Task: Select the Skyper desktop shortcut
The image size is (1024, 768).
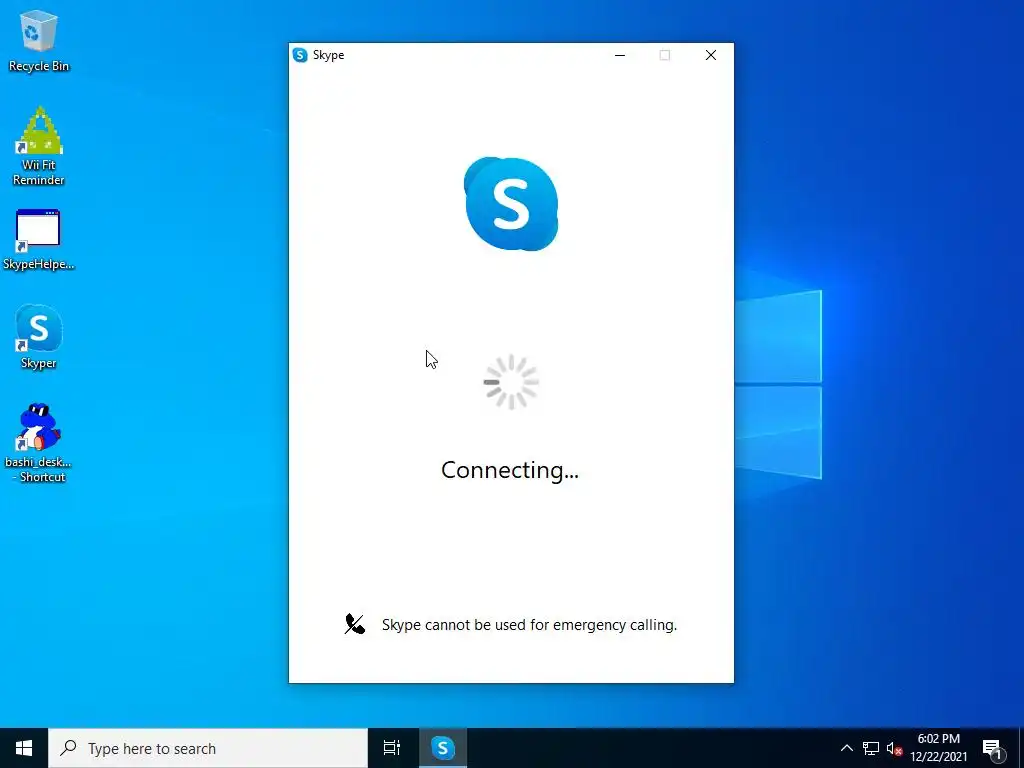Action: click(39, 337)
